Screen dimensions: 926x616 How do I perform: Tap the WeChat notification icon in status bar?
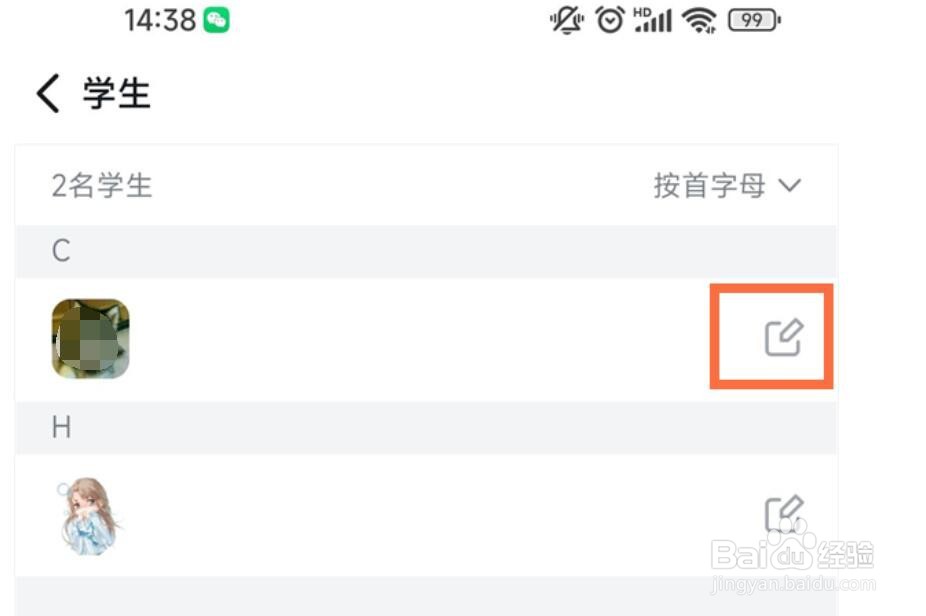click(217, 20)
